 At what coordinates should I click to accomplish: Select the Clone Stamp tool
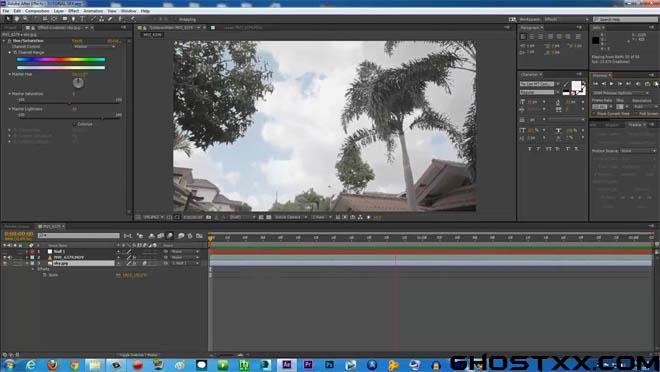click(101, 19)
